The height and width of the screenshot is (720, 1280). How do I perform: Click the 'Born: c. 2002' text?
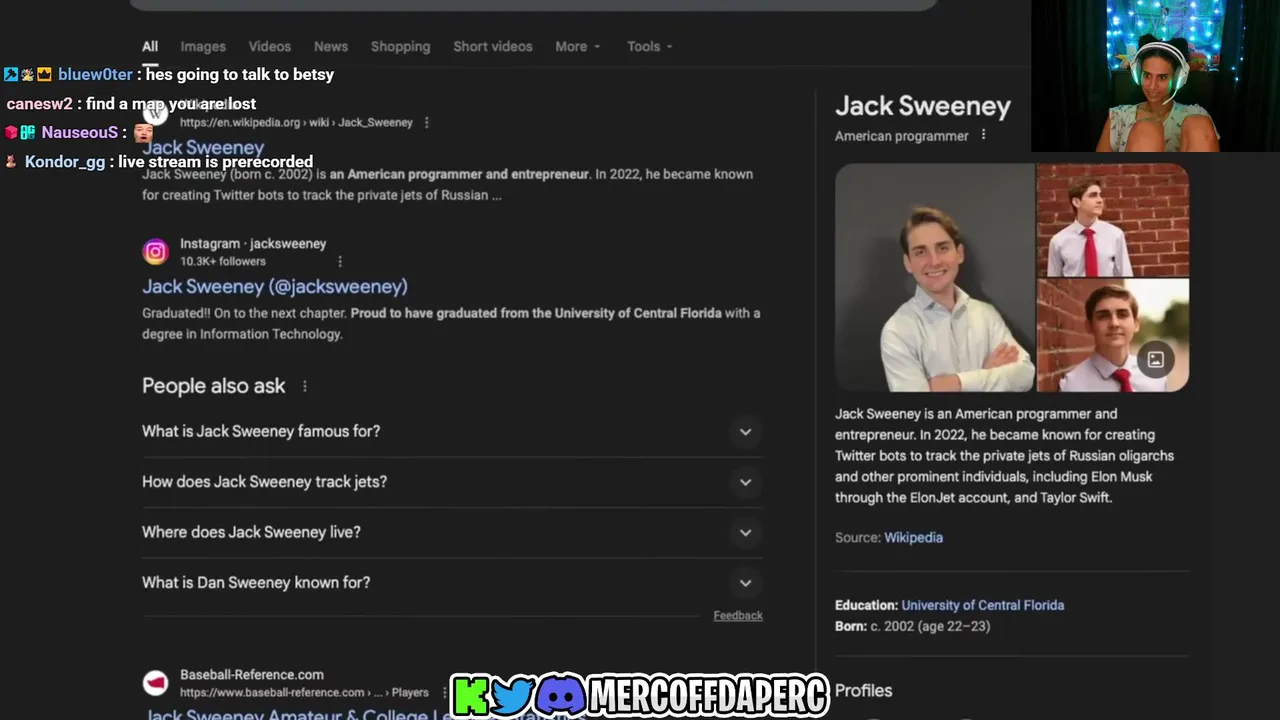click(x=912, y=626)
